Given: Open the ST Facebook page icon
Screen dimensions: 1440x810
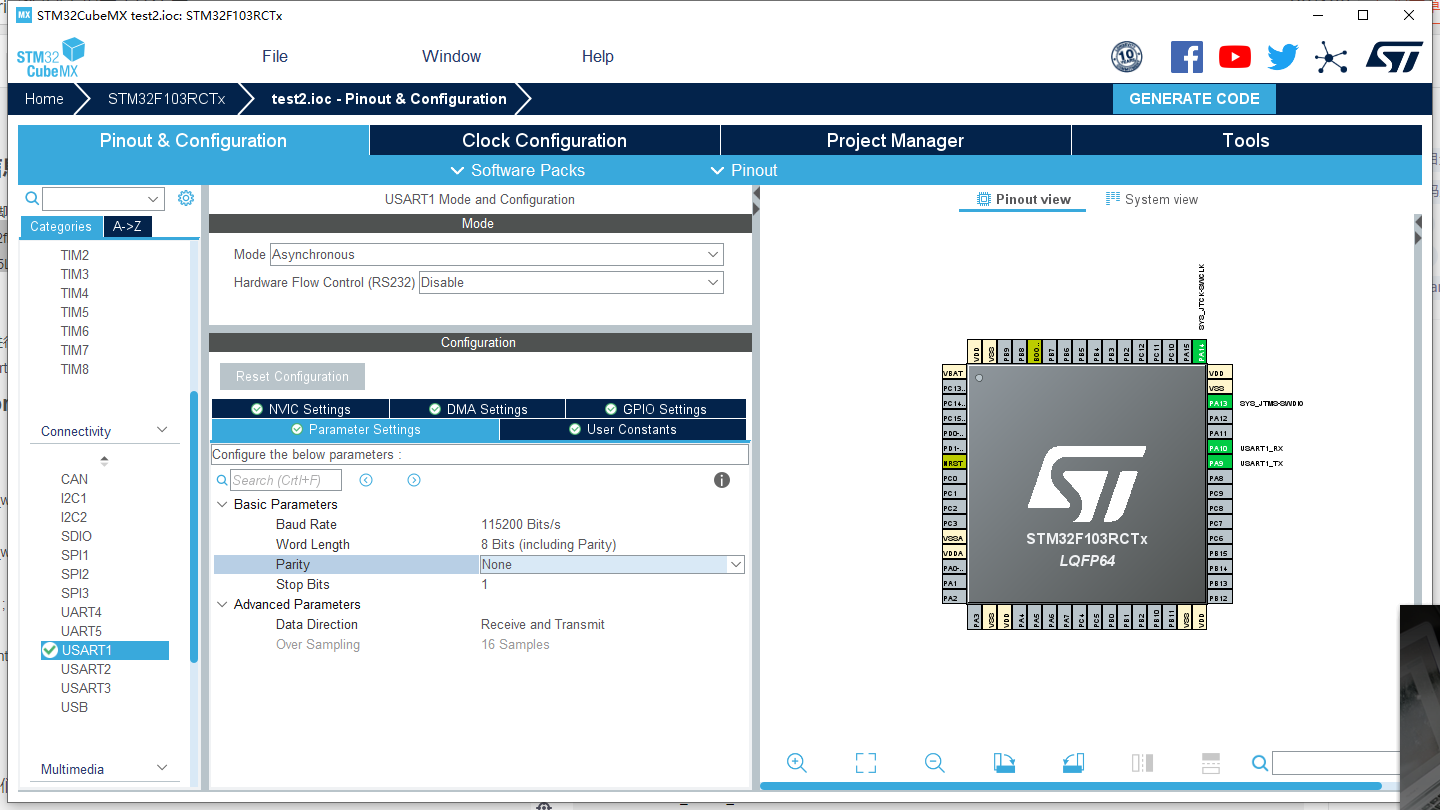Looking at the screenshot, I should click(1187, 57).
